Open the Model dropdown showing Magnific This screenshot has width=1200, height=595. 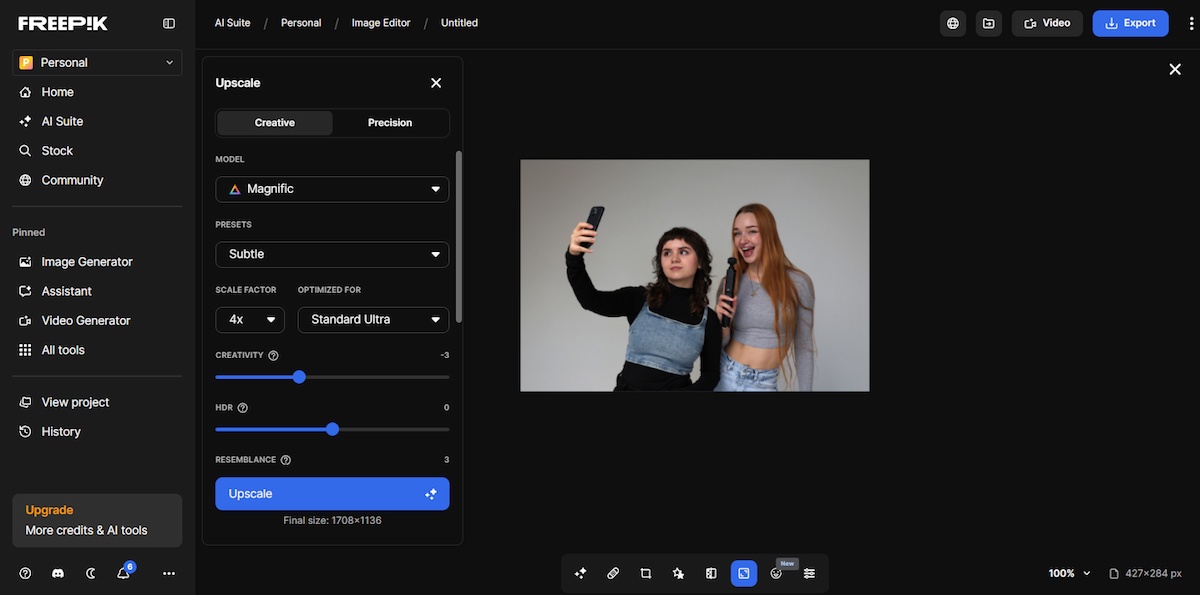click(332, 188)
